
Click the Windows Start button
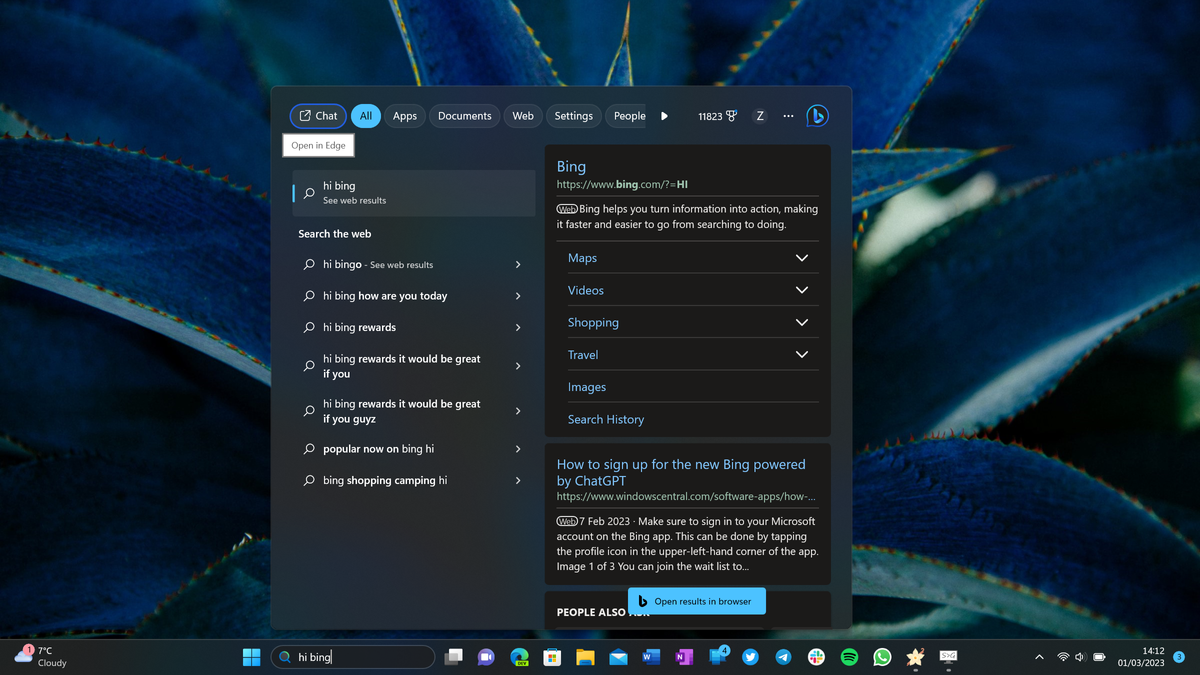point(251,657)
